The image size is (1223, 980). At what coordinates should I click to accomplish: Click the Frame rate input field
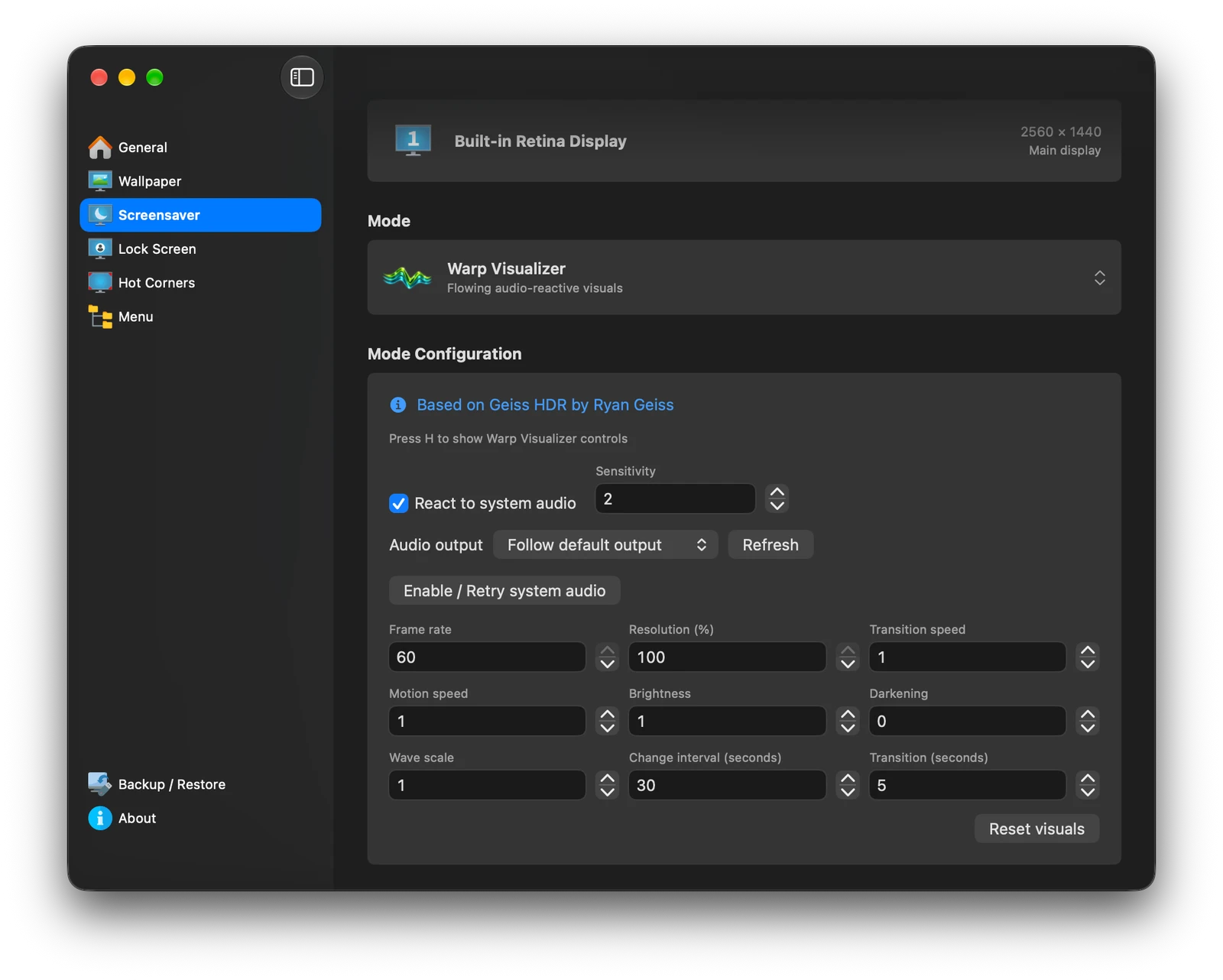tap(487, 657)
